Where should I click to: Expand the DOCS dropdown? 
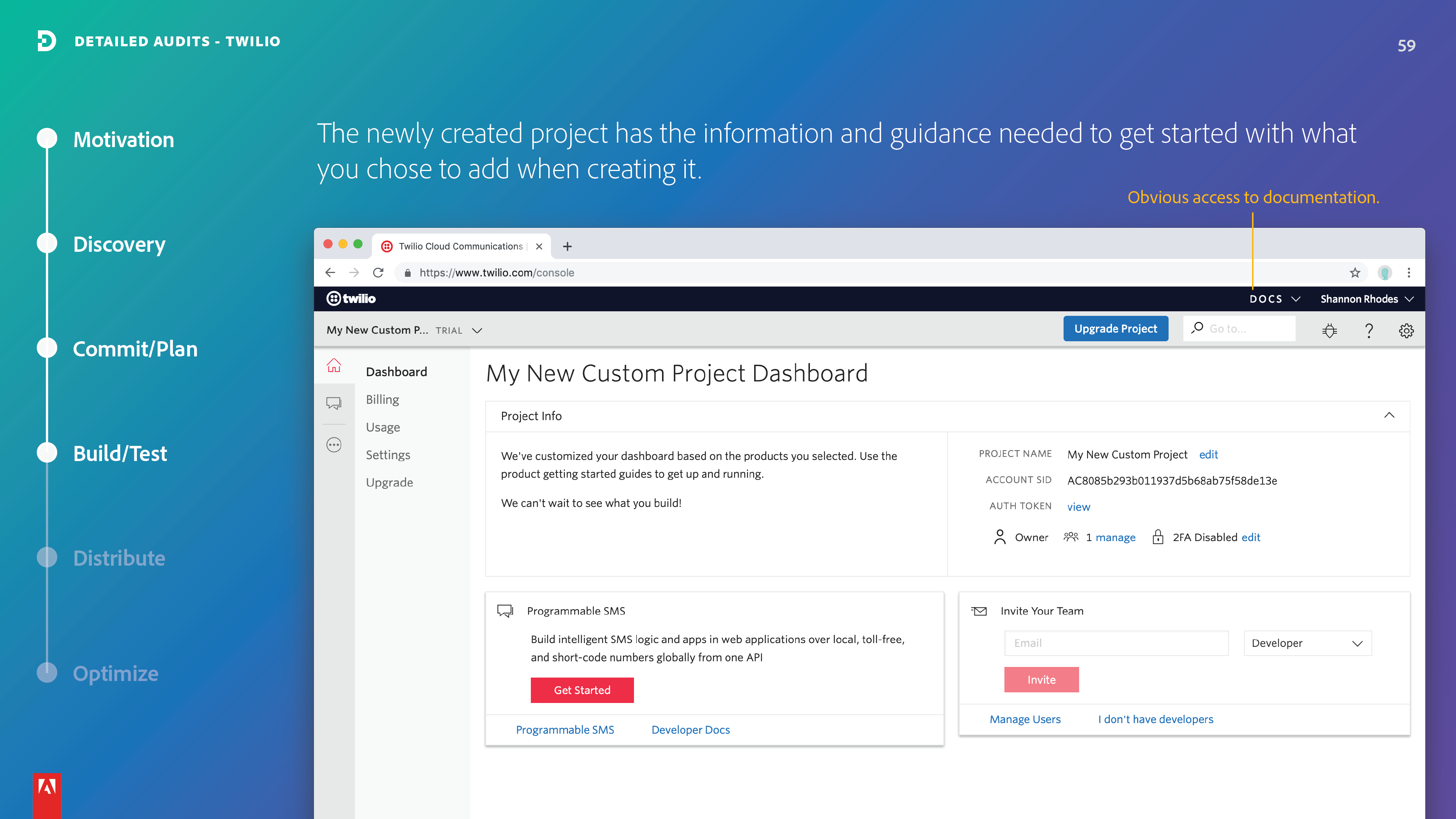point(1274,299)
